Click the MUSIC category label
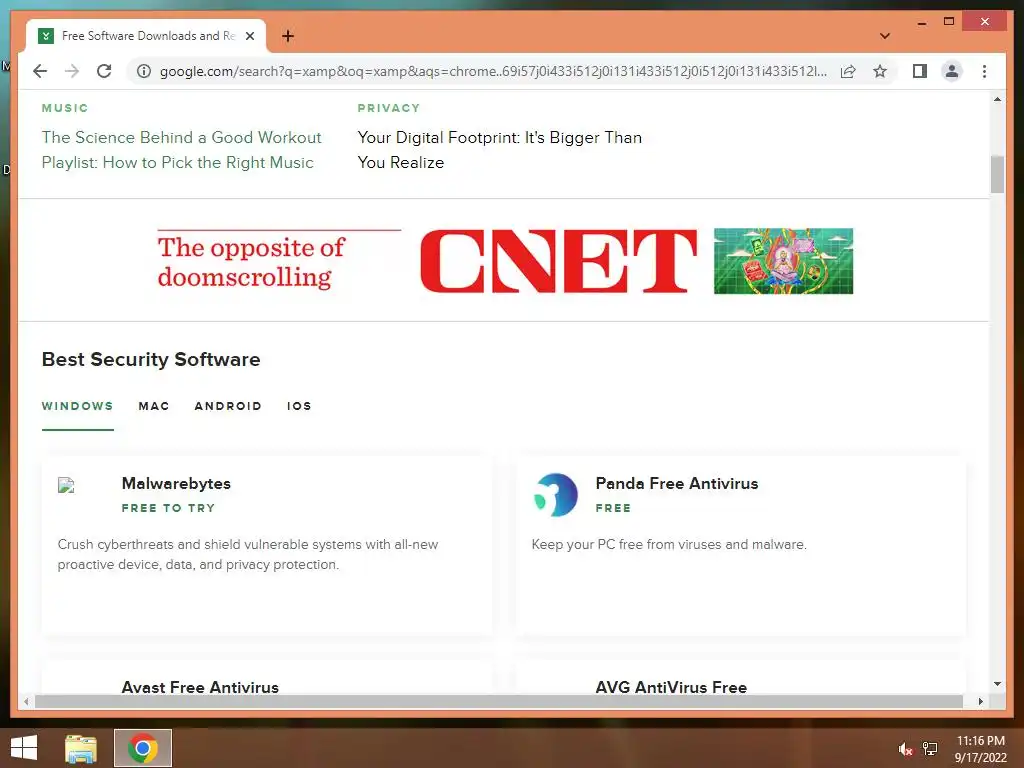The image size is (1024, 768). click(65, 108)
